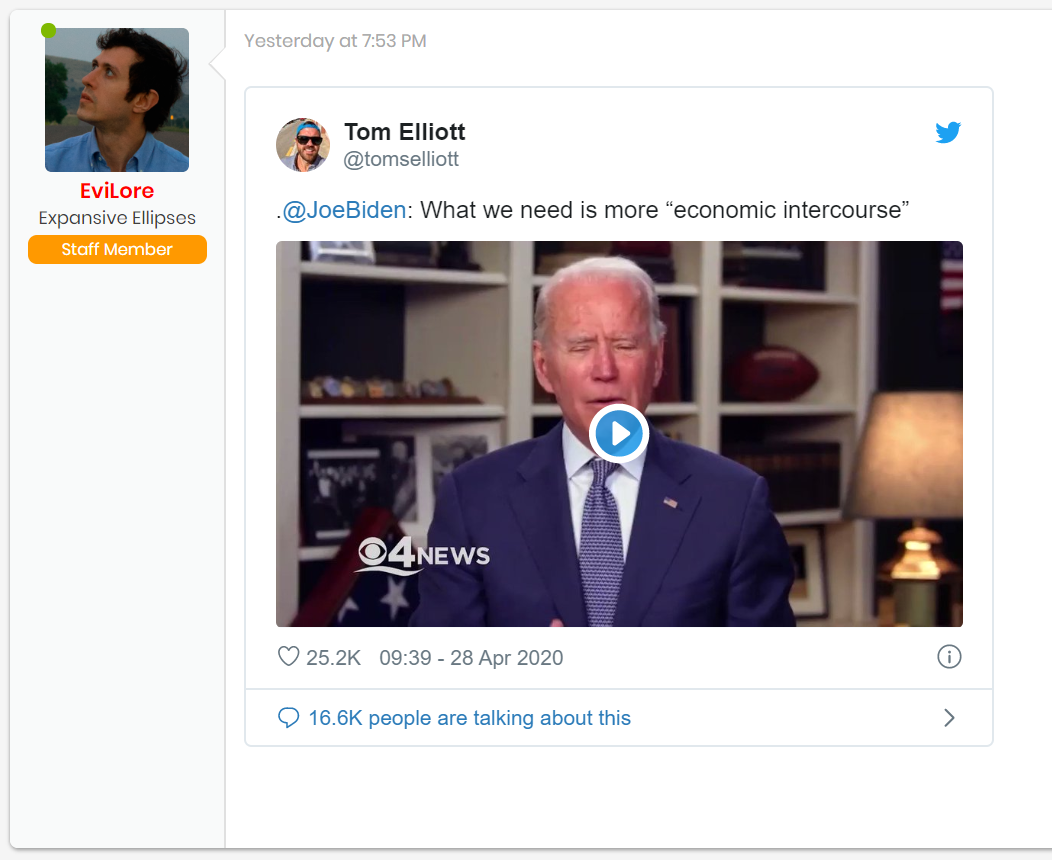Click the 25.2K likes count
The image size is (1052, 860).
coord(333,657)
